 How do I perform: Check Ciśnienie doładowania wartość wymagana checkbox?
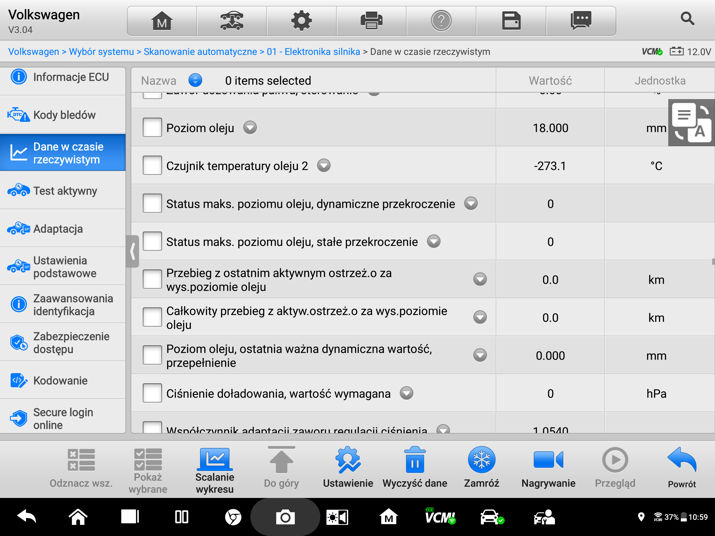click(x=152, y=393)
